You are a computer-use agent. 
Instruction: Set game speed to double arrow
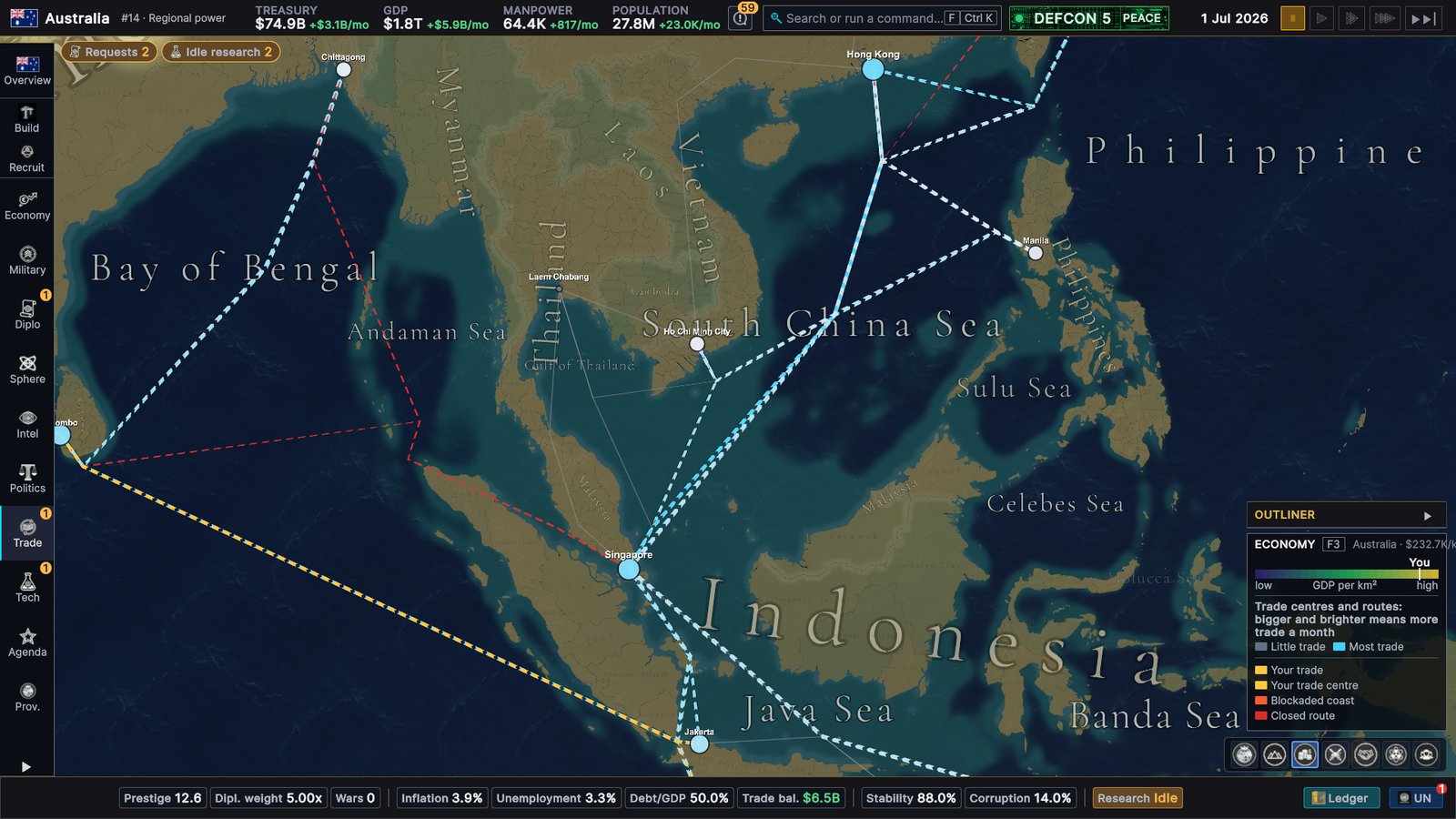pos(1352,18)
